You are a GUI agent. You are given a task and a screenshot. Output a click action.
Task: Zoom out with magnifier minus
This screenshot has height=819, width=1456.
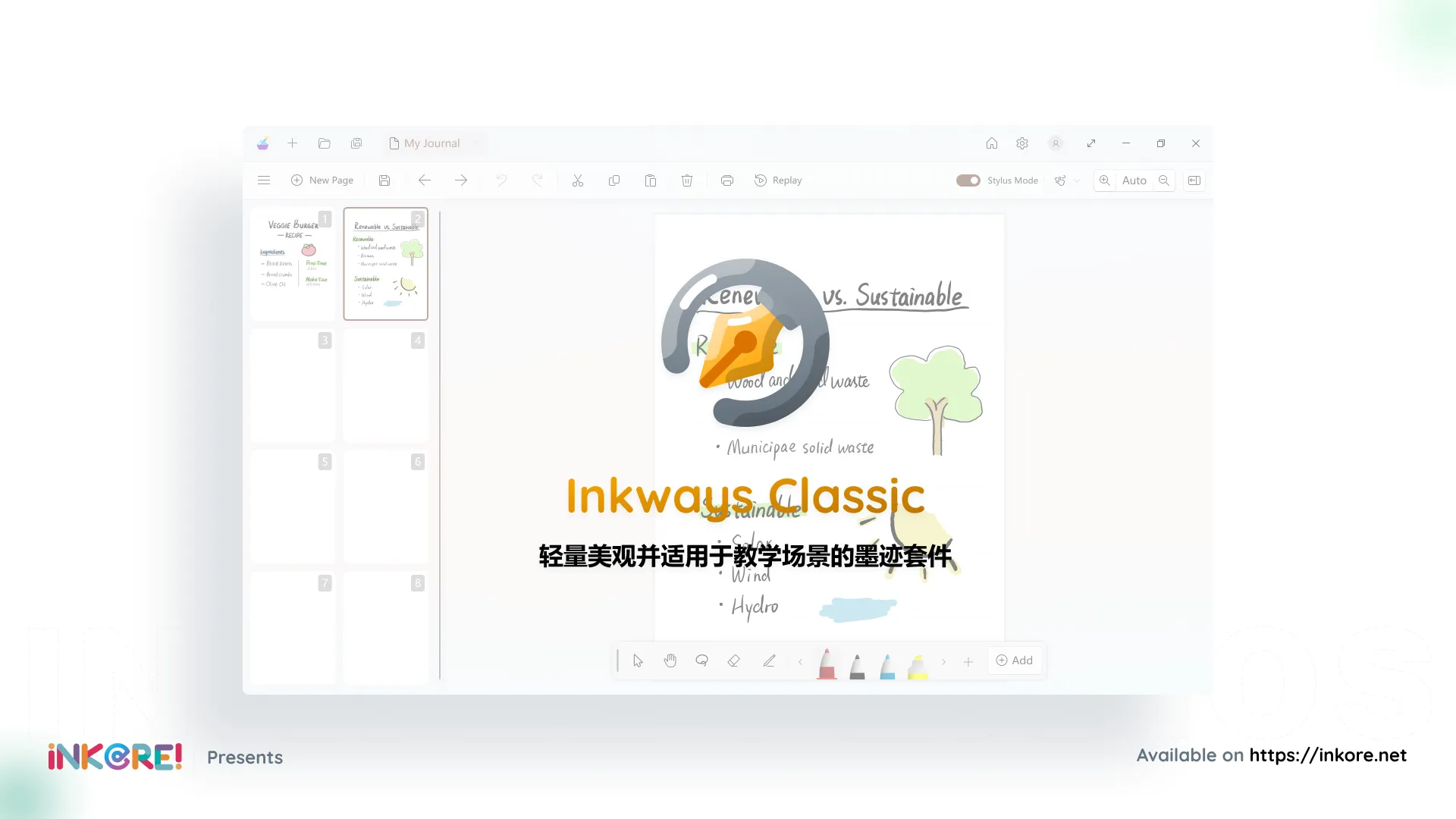click(x=1164, y=180)
